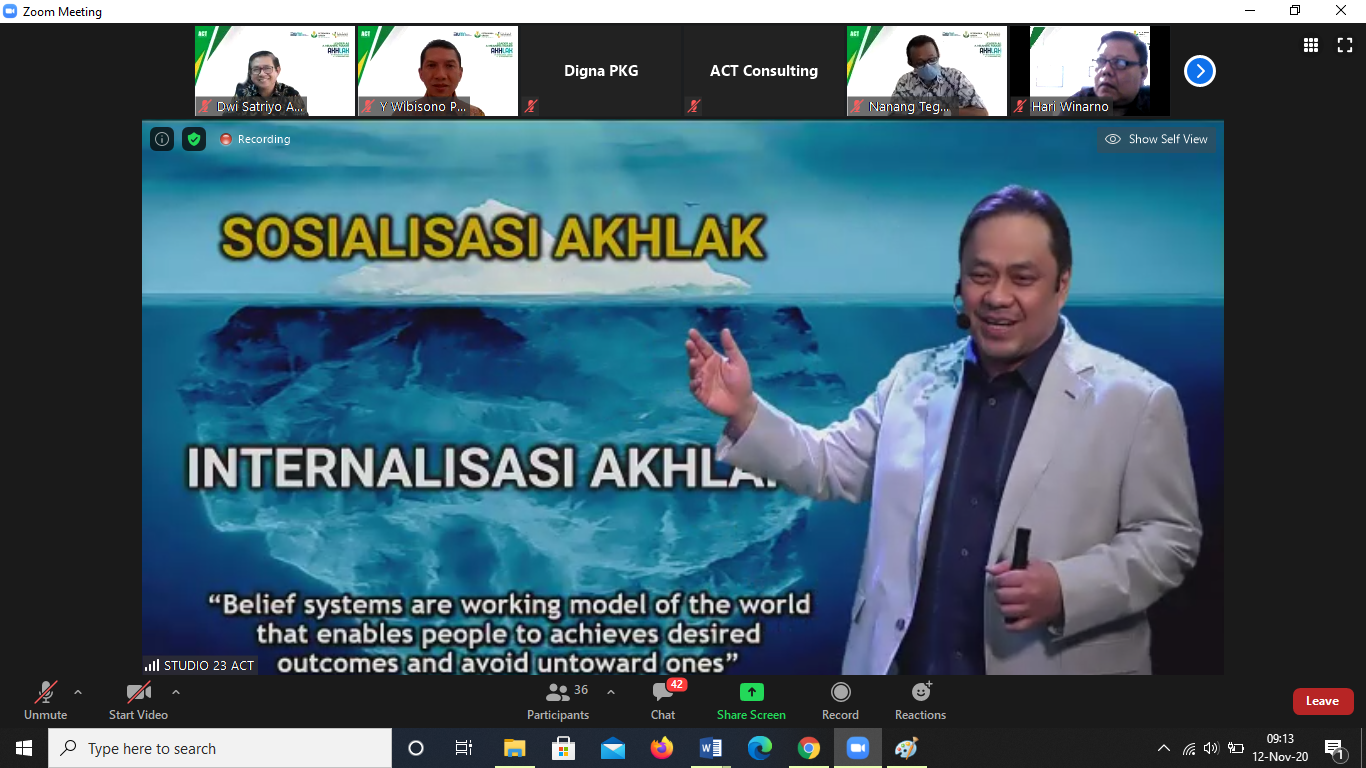Show Self View toggle
The height and width of the screenshot is (768, 1366).
pos(1157,139)
